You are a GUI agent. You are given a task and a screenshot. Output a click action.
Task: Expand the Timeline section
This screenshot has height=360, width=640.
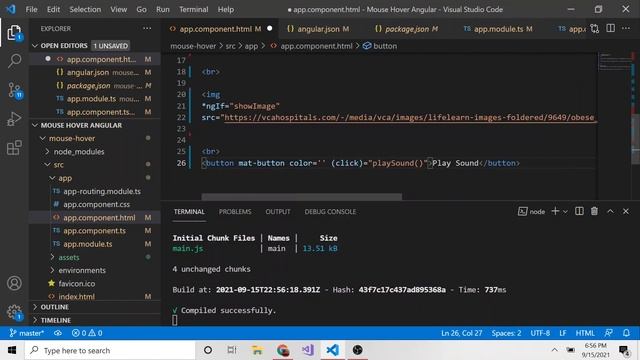(x=35, y=320)
